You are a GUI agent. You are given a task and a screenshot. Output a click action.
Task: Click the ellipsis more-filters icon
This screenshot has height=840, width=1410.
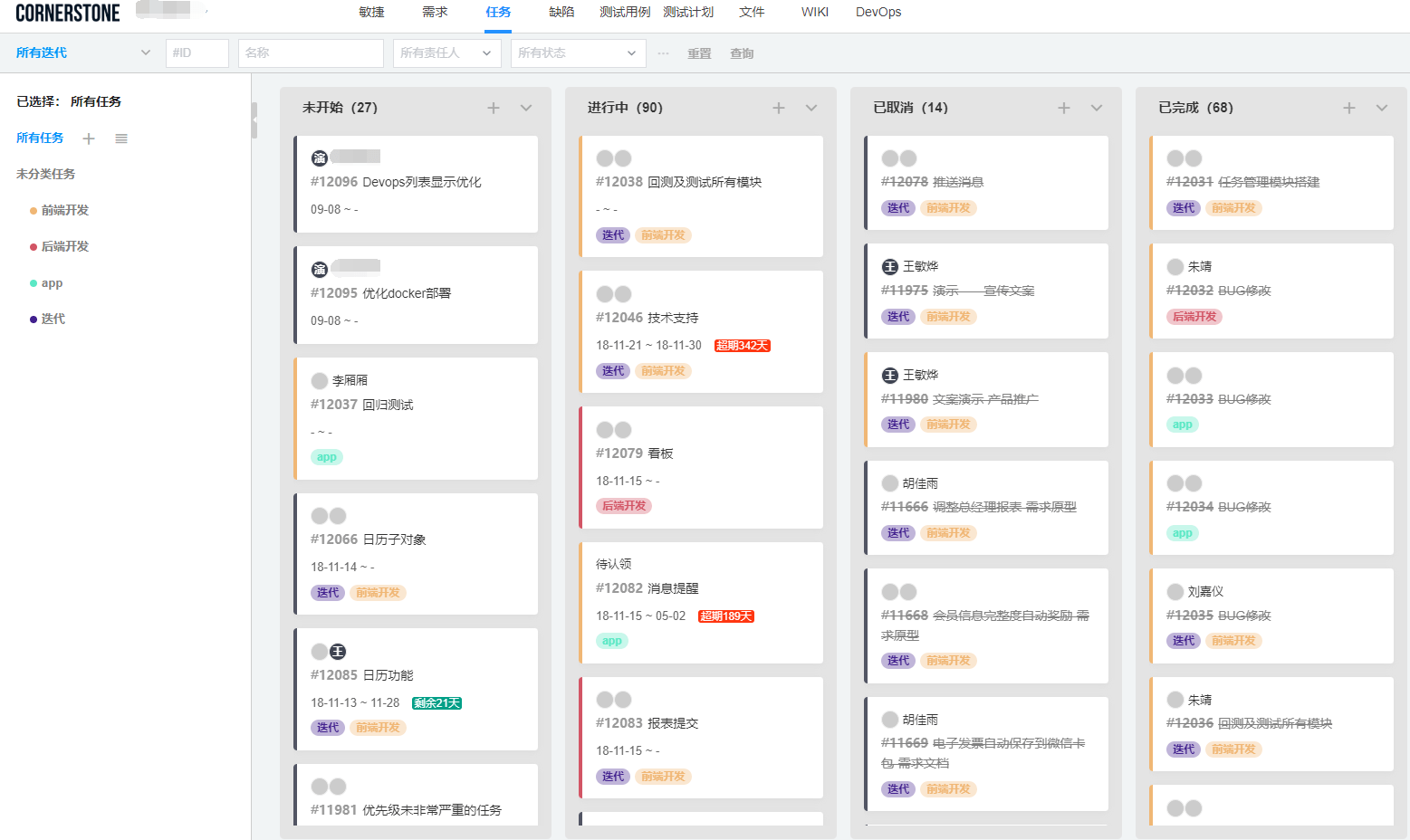pos(664,53)
